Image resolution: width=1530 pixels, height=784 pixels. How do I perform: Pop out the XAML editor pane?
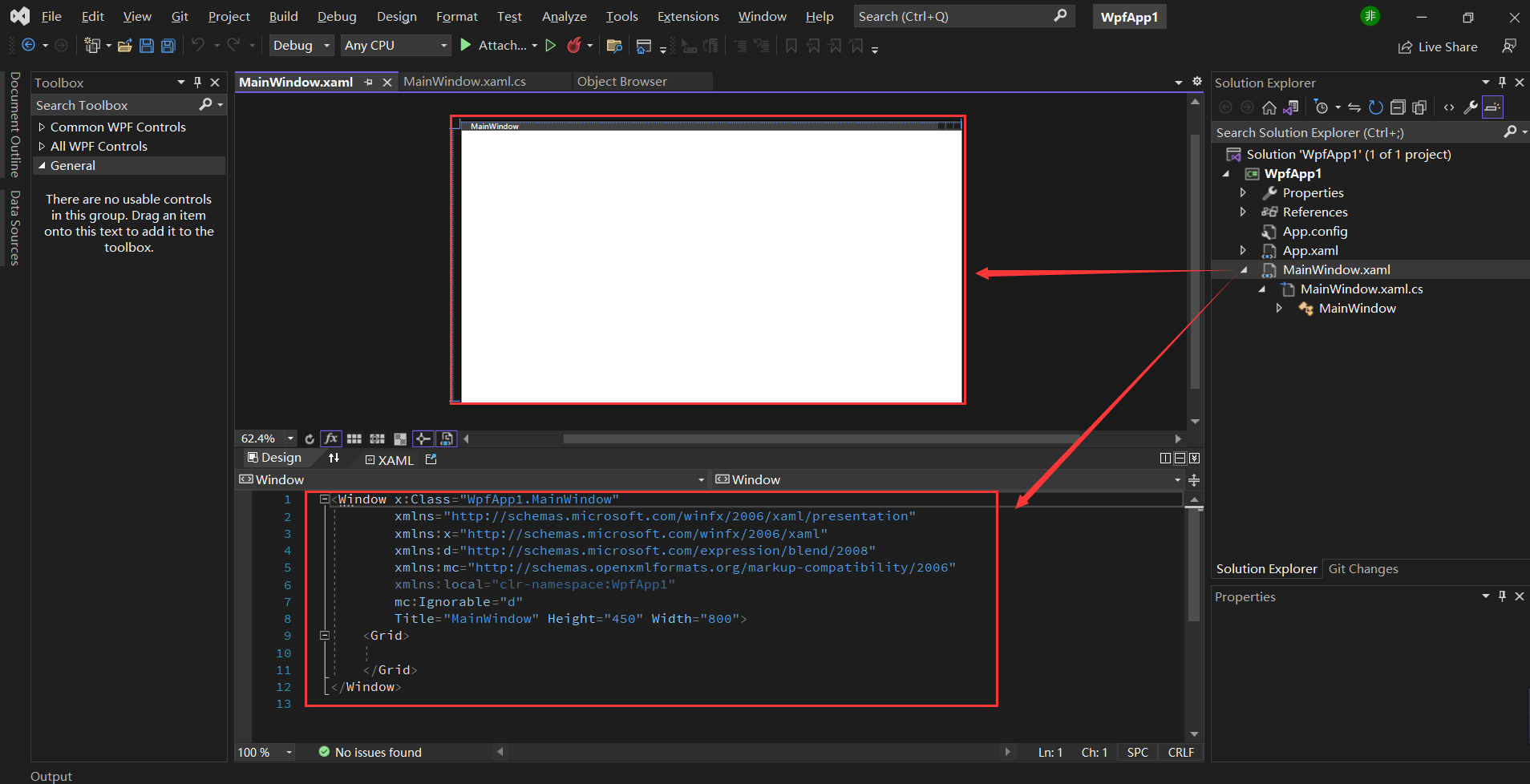431,459
